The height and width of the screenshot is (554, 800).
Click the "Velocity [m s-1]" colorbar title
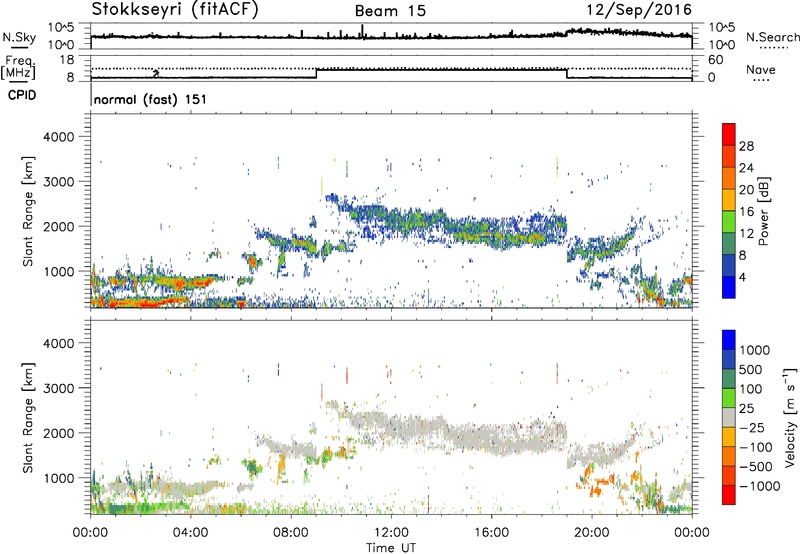[x=790, y=417]
